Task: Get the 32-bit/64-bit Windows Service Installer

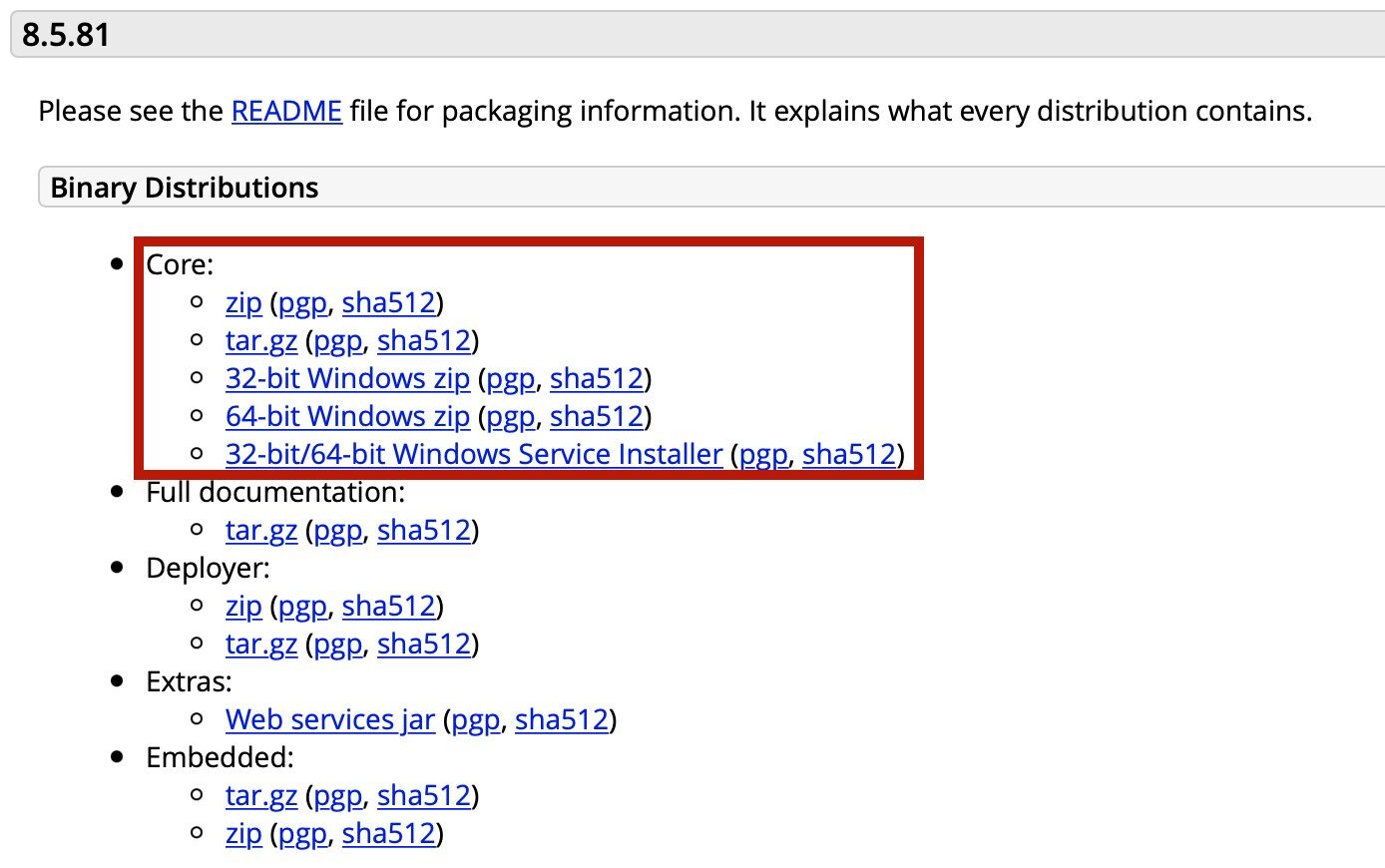Action: tap(474, 454)
